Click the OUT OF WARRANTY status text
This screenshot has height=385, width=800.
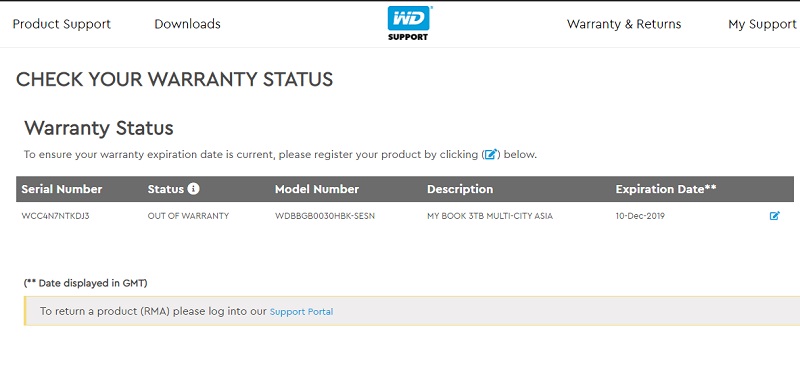[188, 216]
